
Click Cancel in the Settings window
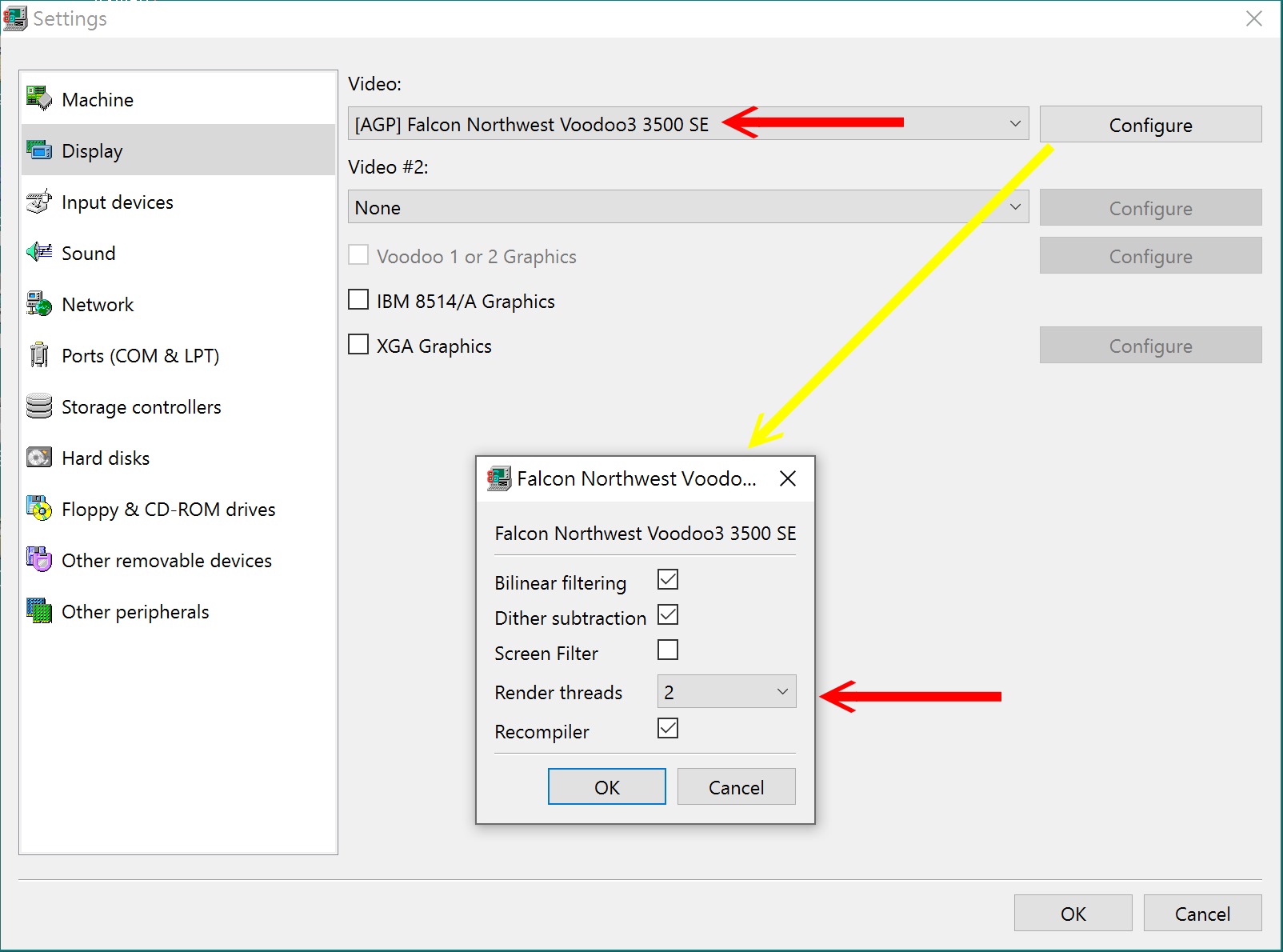point(1202,913)
